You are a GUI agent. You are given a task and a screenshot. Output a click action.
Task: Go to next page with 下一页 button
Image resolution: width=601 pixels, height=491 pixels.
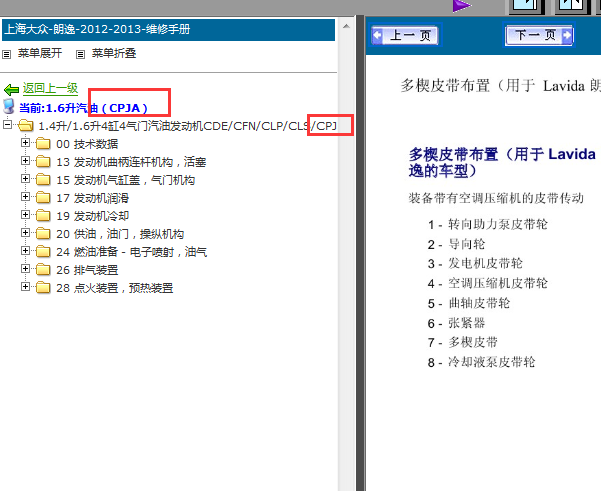click(x=539, y=35)
